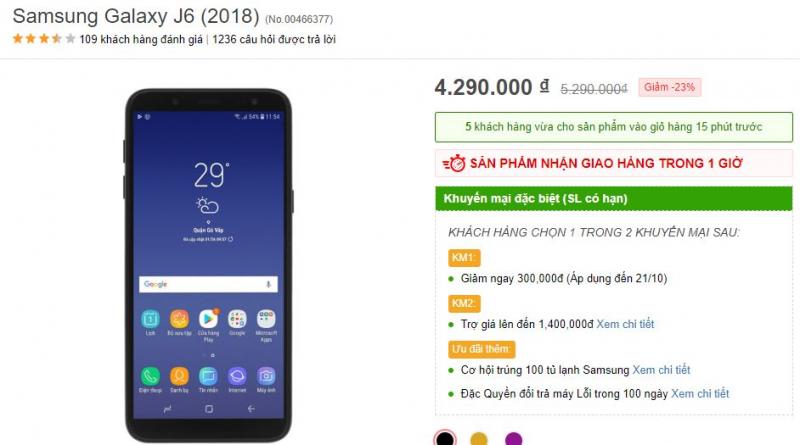
Task: Click the camera icon on phone image
Action: pyautogui.click(x=266, y=376)
